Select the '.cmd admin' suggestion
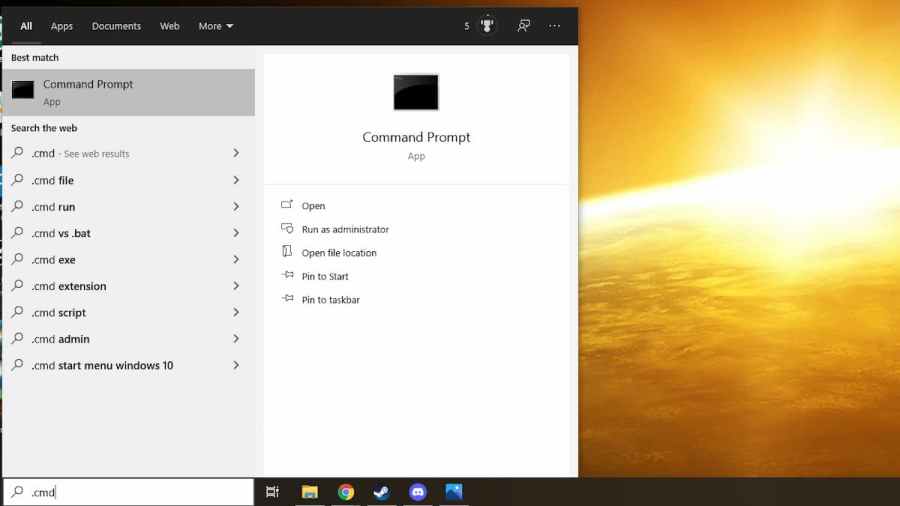The height and width of the screenshot is (506, 900). click(x=128, y=338)
